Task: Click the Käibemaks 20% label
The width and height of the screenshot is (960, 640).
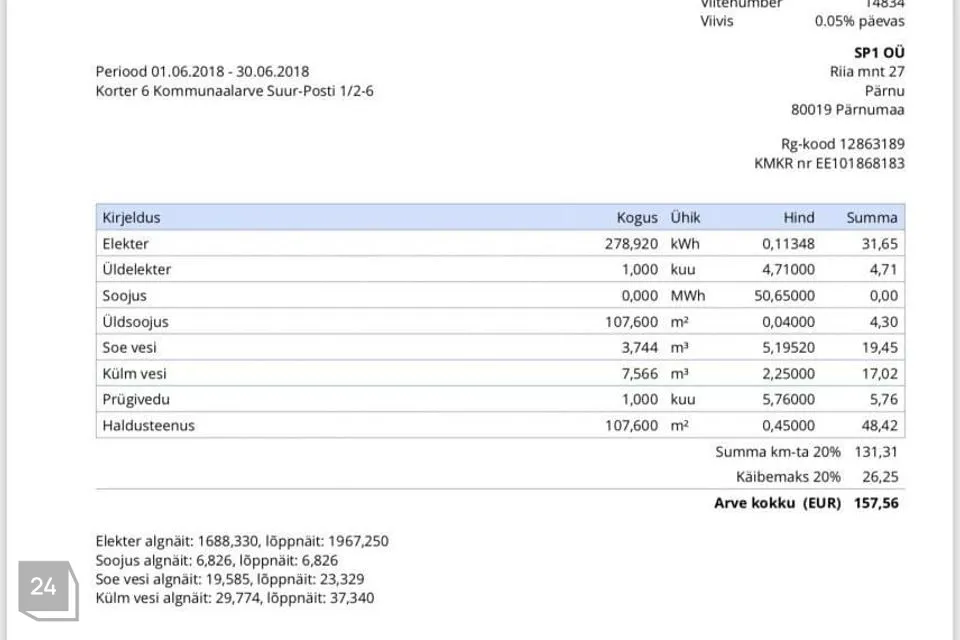Action: coord(788,477)
